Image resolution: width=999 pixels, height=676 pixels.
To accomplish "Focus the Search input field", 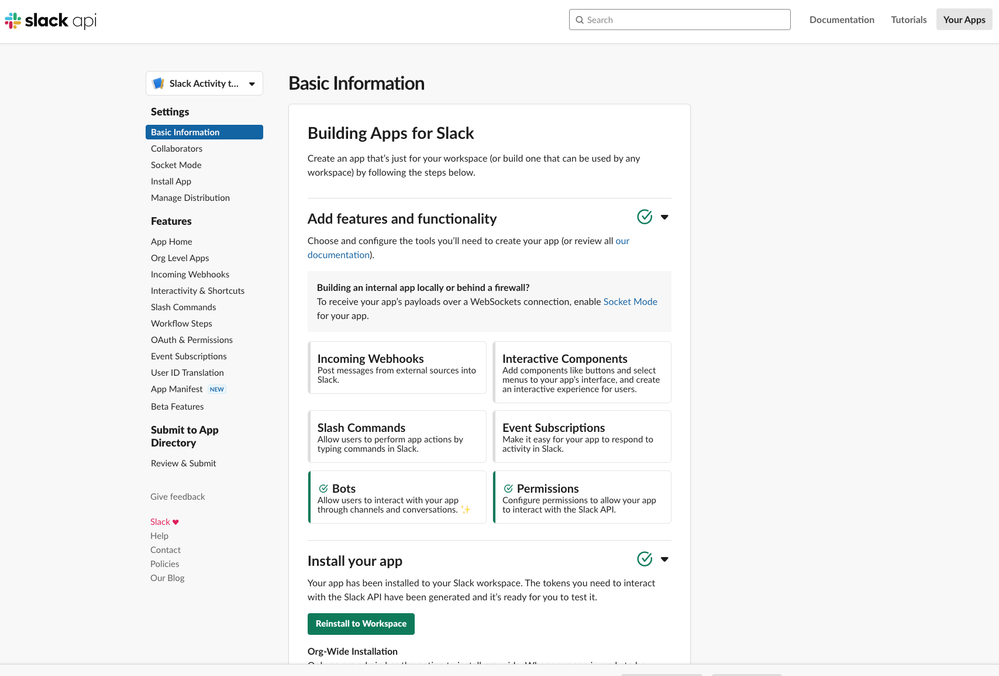I will point(680,20).
